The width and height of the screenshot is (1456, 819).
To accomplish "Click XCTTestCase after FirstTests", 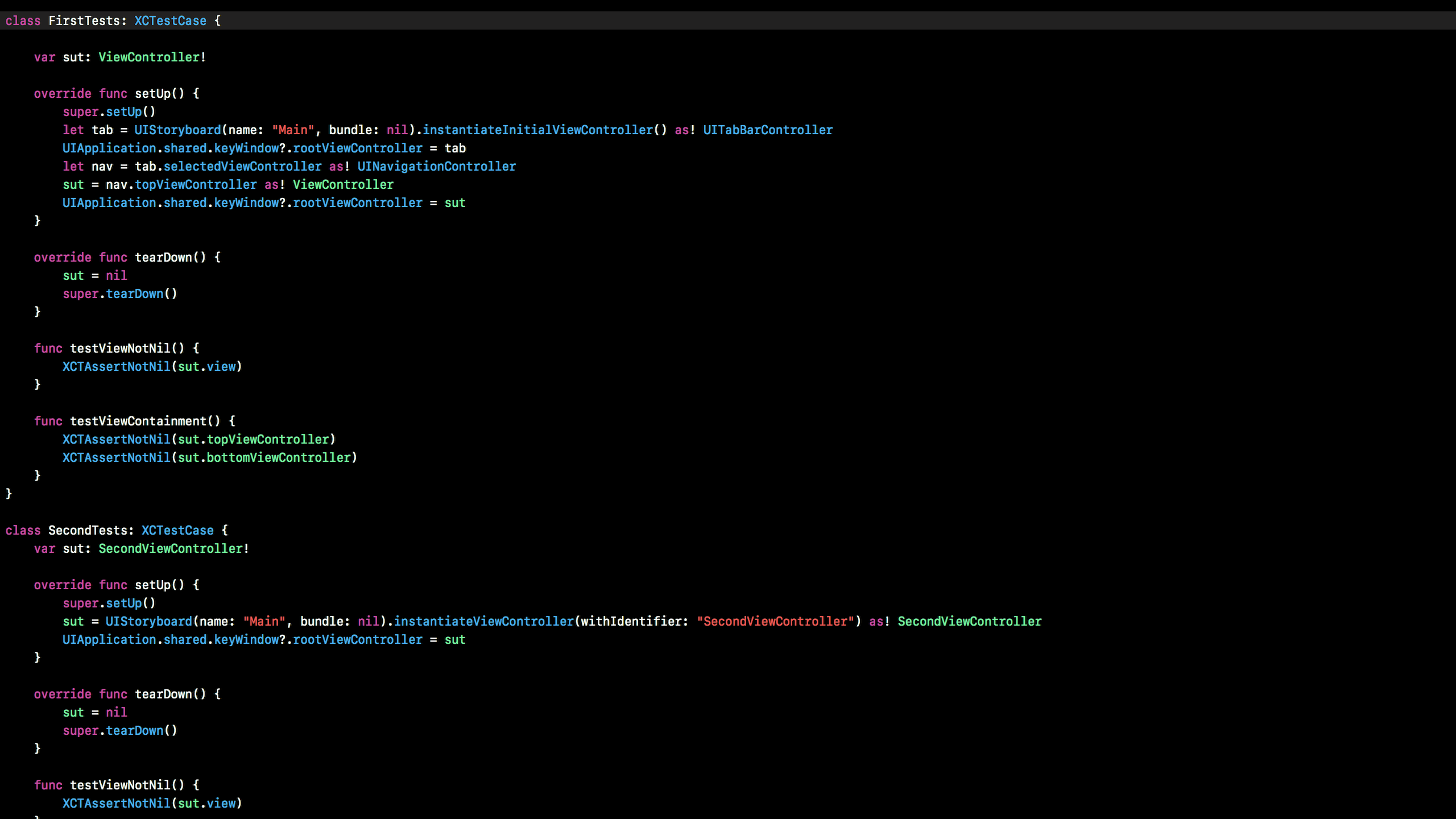I will tap(171, 21).
